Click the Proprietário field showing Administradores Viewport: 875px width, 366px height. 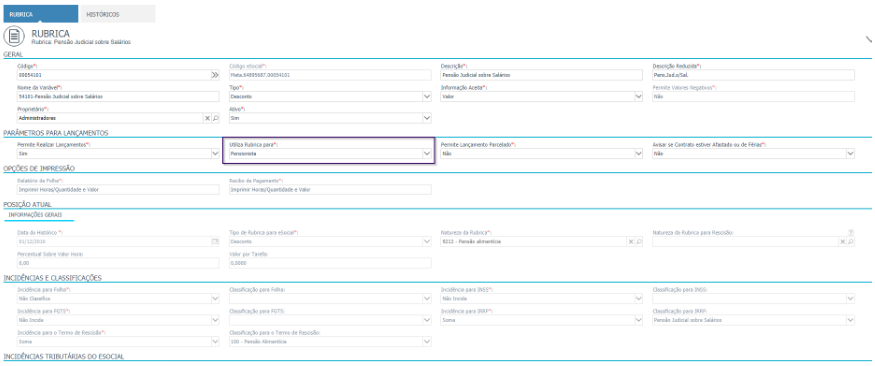(x=110, y=118)
